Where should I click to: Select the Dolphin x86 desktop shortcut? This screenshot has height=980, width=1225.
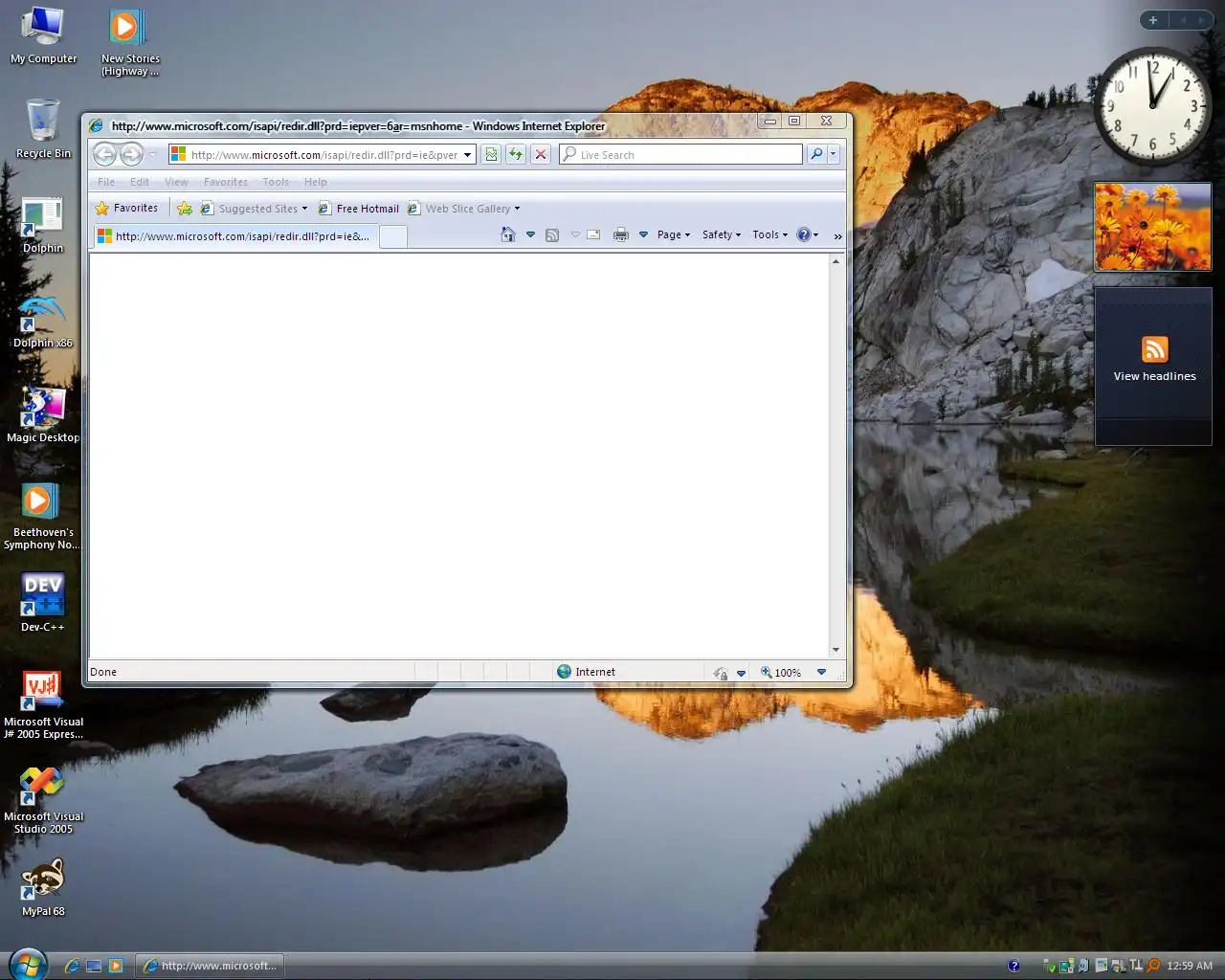coord(43,321)
